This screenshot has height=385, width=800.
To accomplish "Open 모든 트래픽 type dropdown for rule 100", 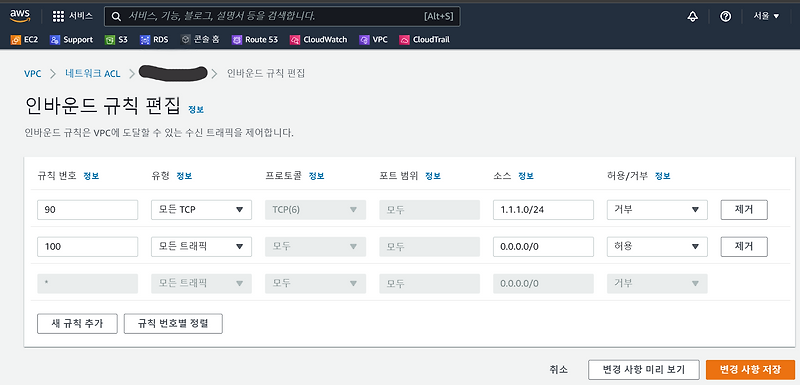I will tap(202, 246).
